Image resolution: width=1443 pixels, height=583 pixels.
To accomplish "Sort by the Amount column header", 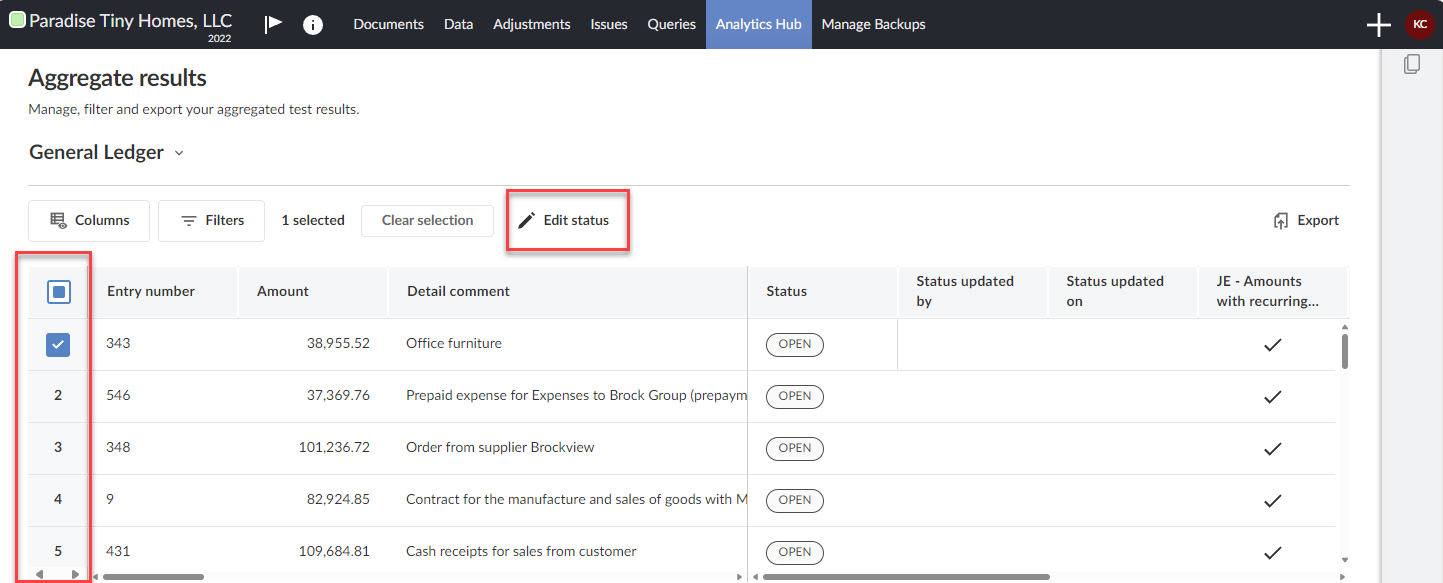I will click(x=283, y=291).
